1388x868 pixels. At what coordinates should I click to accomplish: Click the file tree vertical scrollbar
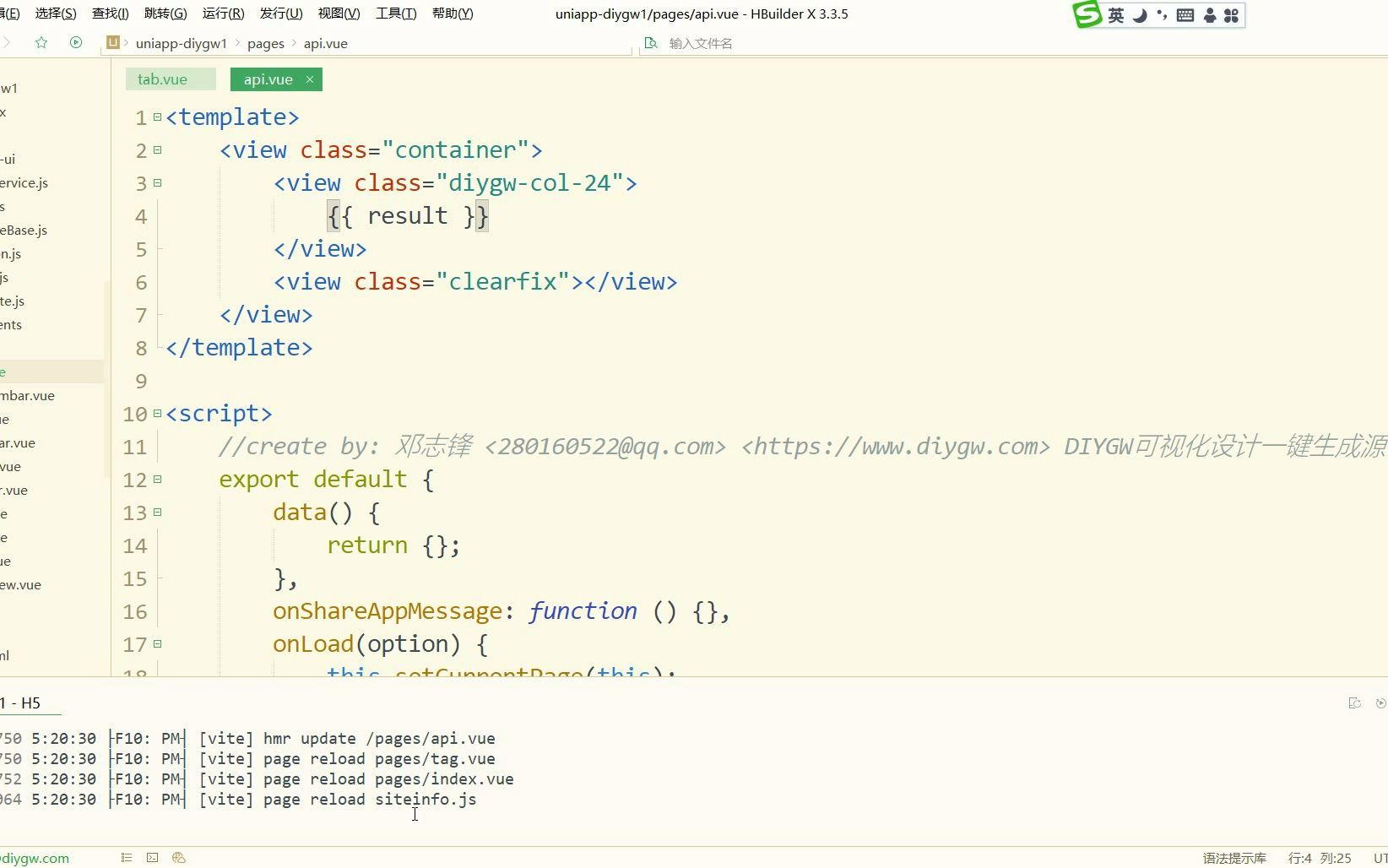(106, 380)
